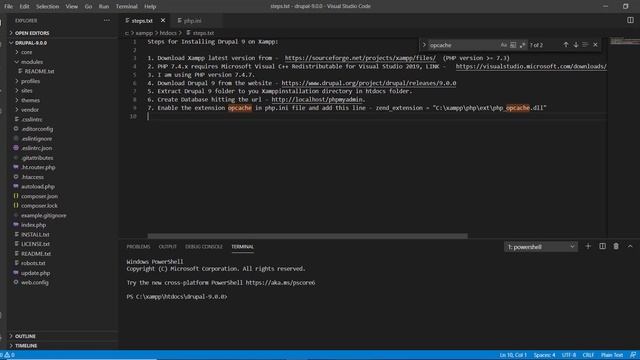Expand the themes folder
The image size is (640, 360).
pyautogui.click(x=30, y=100)
